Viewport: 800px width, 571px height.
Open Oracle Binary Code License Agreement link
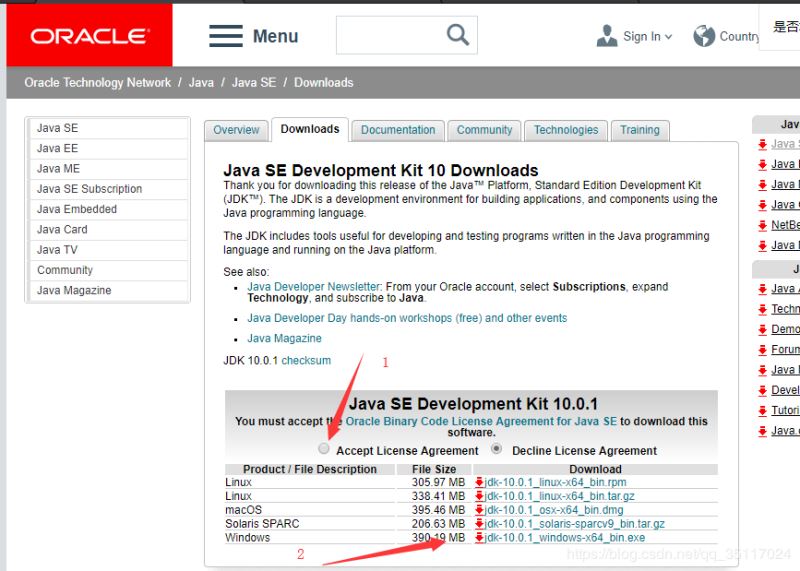(x=481, y=421)
